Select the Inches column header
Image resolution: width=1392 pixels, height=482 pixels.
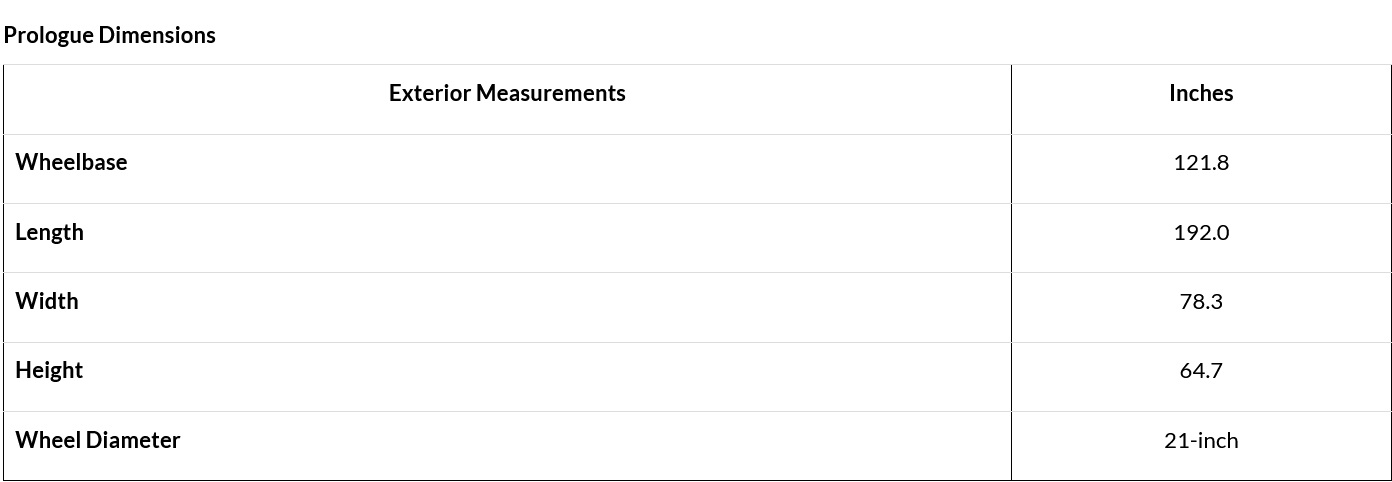[x=1201, y=93]
